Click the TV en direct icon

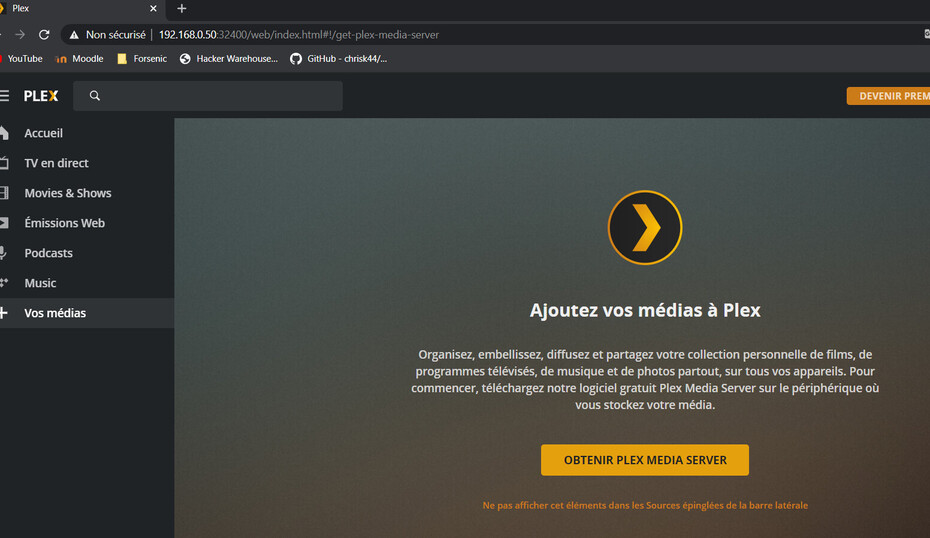tap(4, 163)
